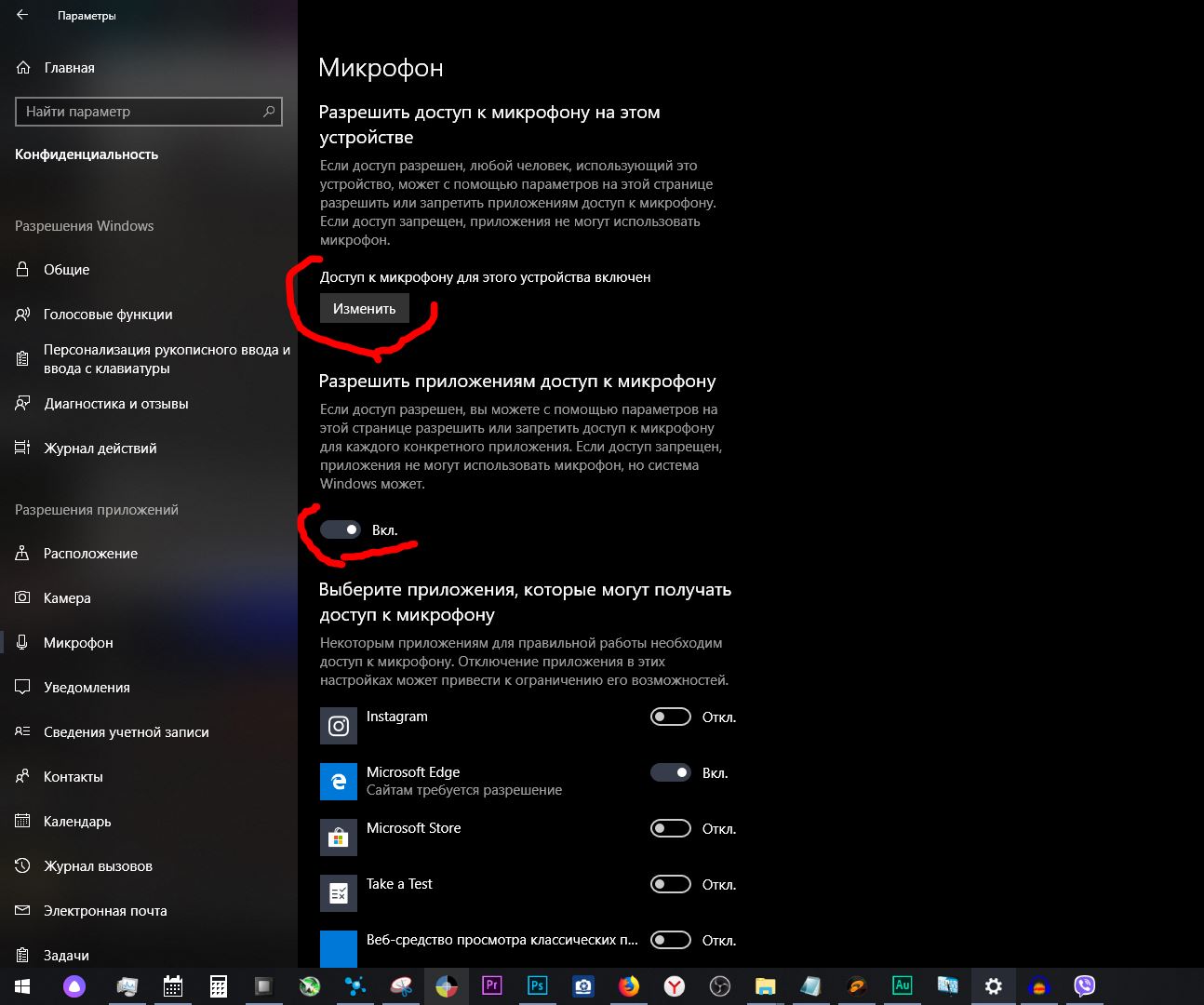1204x1005 pixels.
Task: Turn off microphone for Microsoft Edge
Action: (670, 772)
